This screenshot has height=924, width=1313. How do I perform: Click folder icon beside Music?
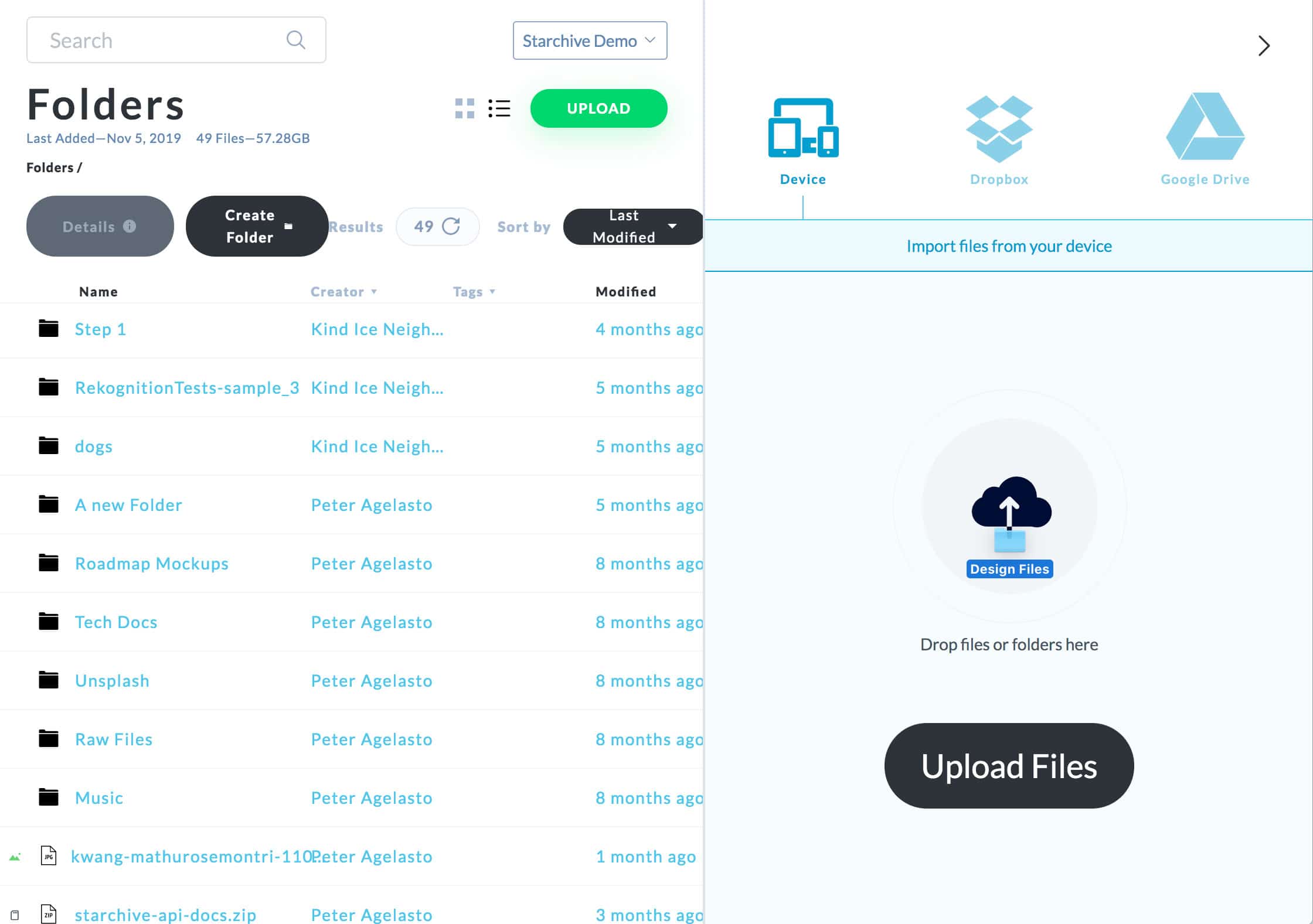(49, 797)
